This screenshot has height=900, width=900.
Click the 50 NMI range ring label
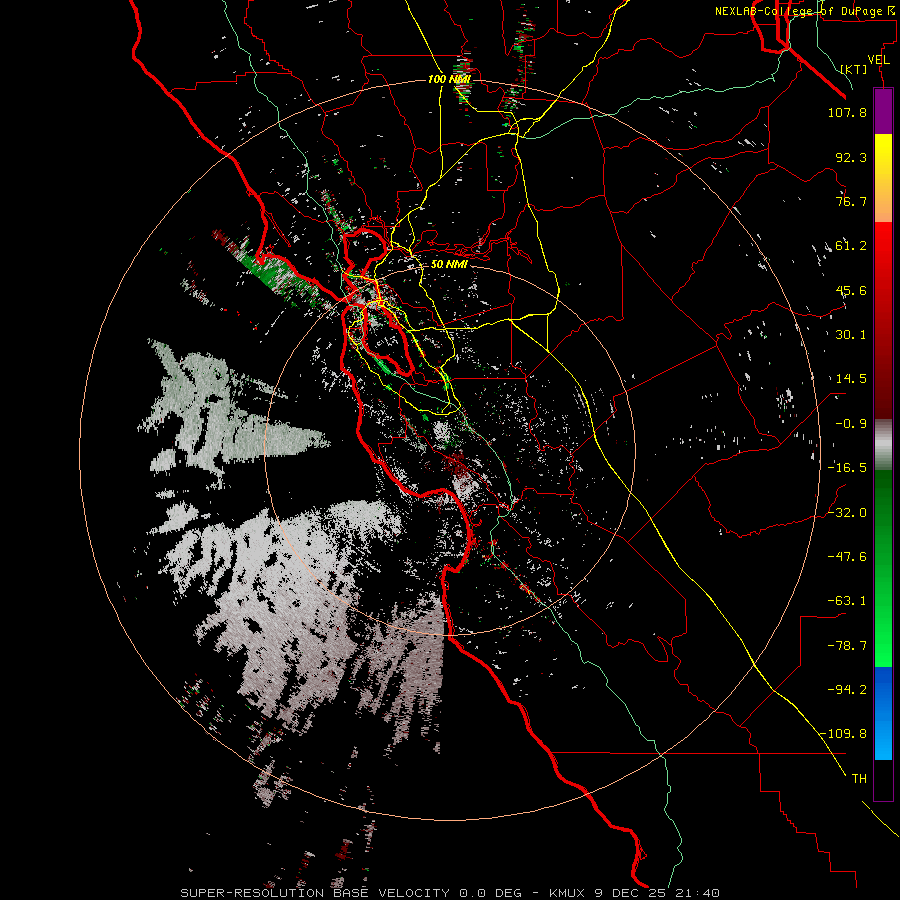pyautogui.click(x=449, y=264)
